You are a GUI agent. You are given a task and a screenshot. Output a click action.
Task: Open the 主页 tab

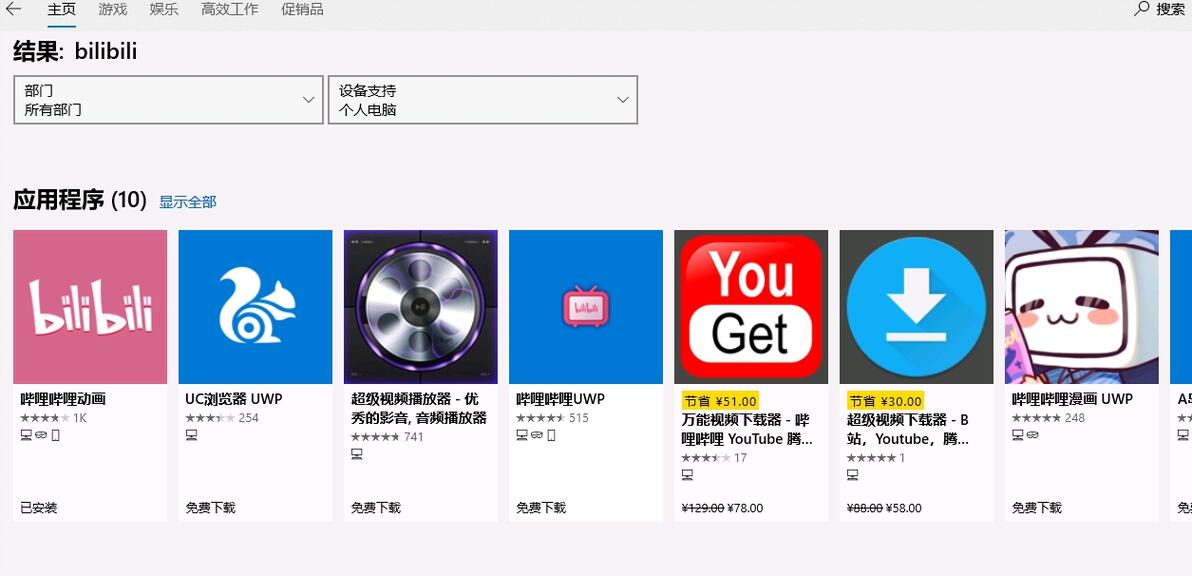click(x=62, y=10)
